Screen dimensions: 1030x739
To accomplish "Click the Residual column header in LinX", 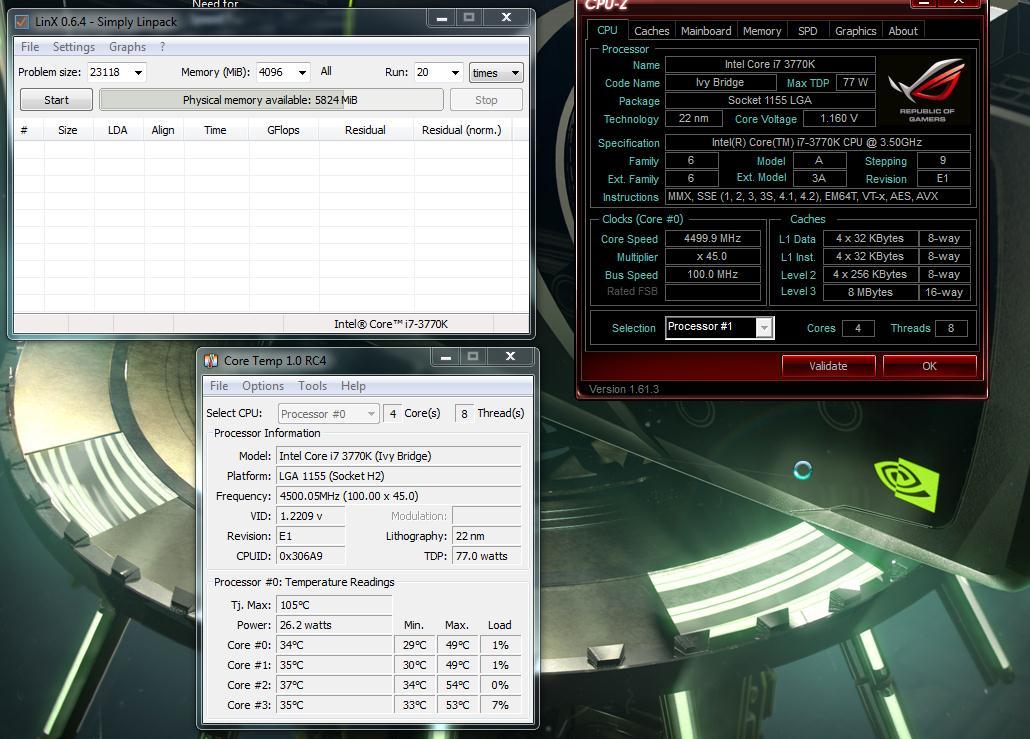I will coord(365,130).
